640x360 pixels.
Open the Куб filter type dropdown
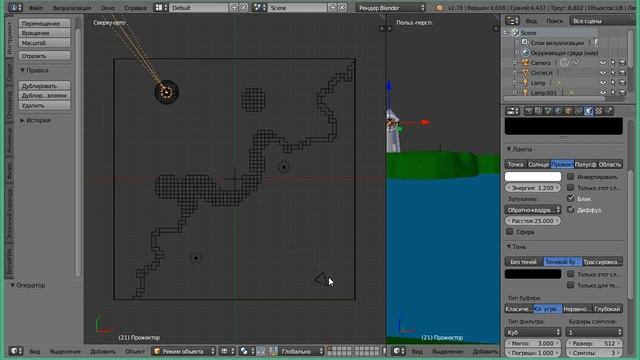(x=533, y=332)
